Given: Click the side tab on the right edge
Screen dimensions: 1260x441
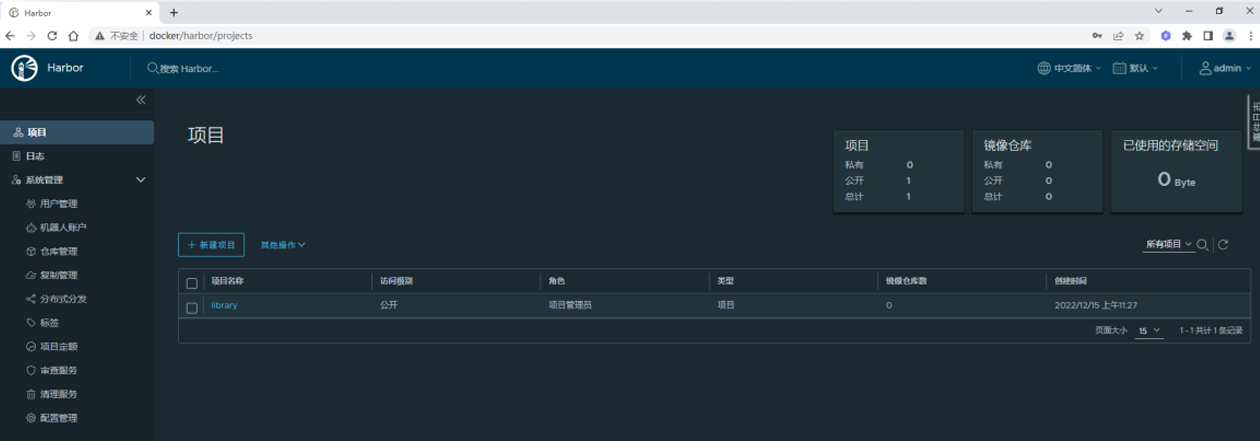Looking at the screenshot, I should click(x=1254, y=122).
